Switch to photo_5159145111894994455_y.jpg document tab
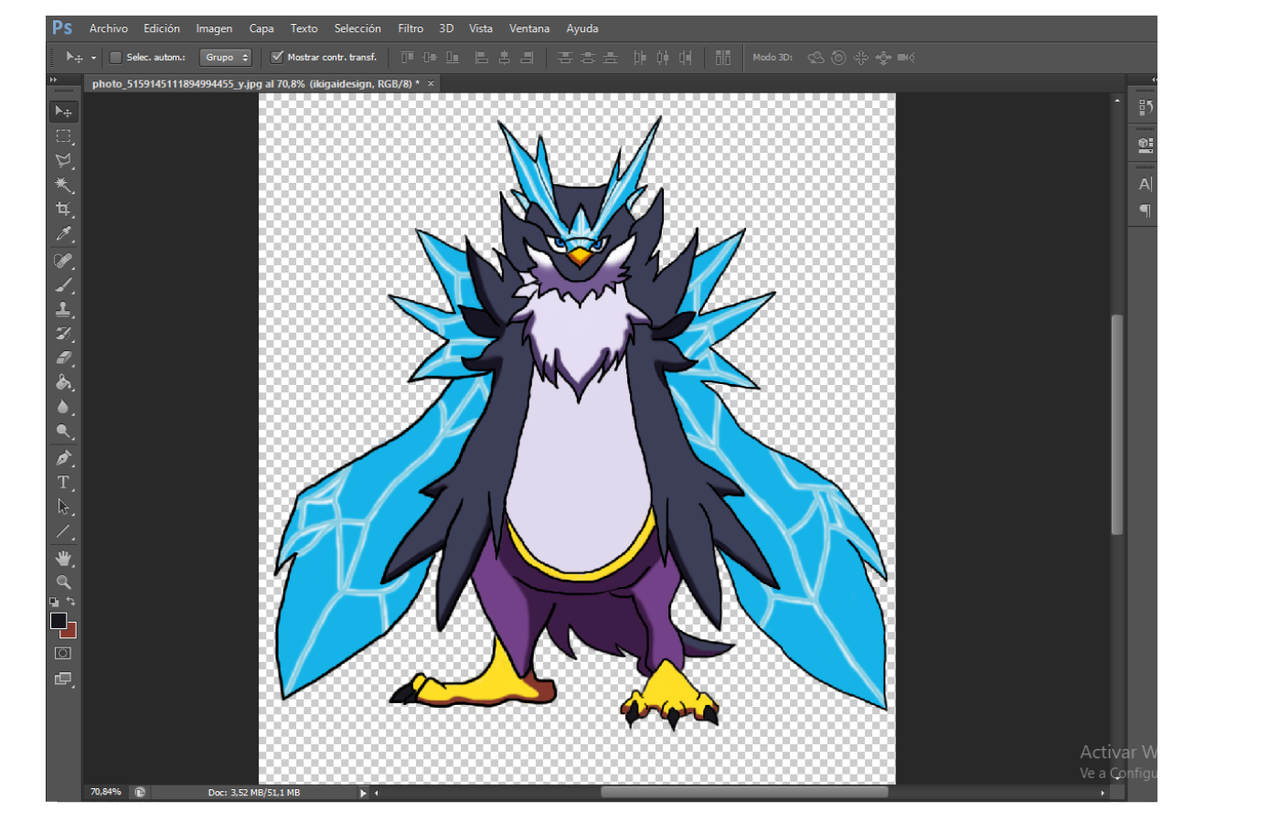Viewport: 1280px width, 823px height. pos(255,84)
